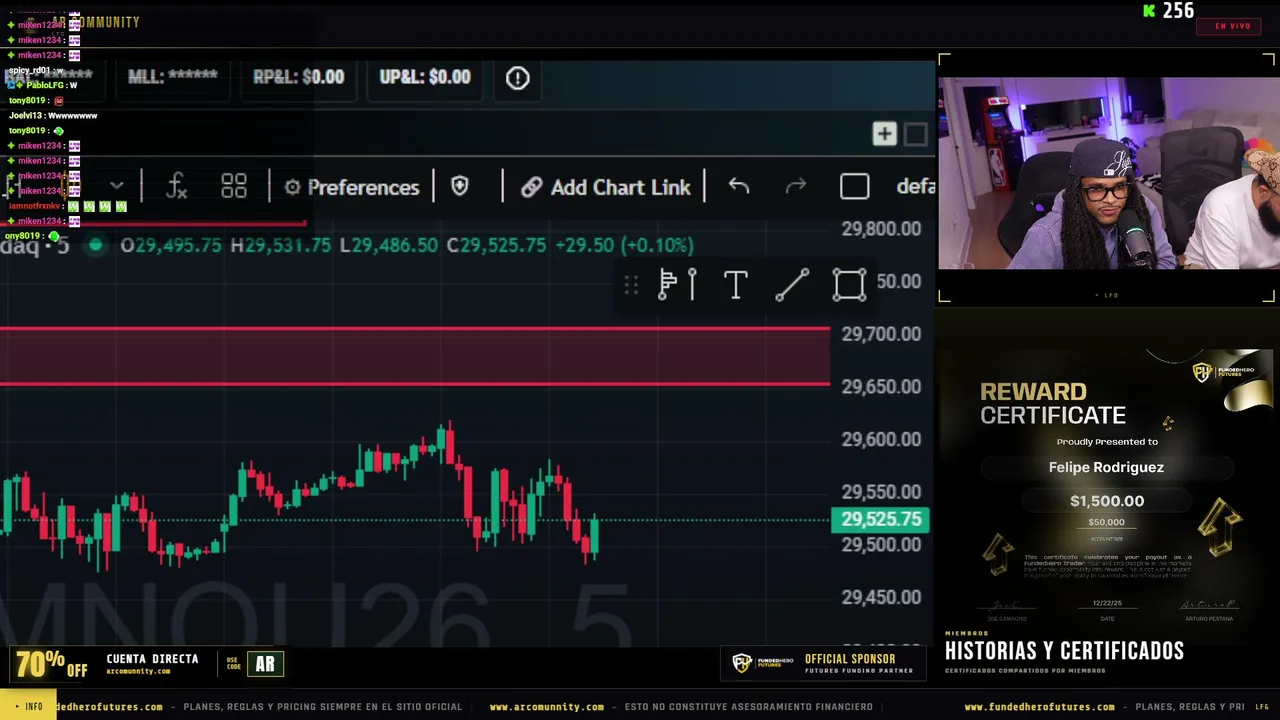1280x720 pixels.
Task: Open chart Preferences
Action: coord(352,187)
